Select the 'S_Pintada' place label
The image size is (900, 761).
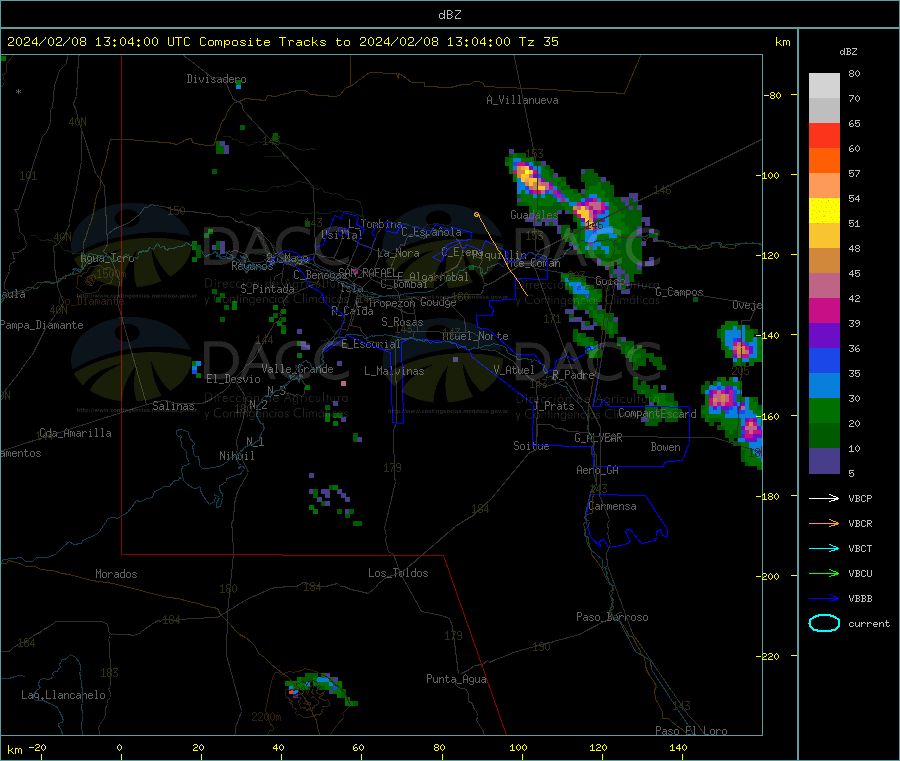pyautogui.click(x=267, y=289)
